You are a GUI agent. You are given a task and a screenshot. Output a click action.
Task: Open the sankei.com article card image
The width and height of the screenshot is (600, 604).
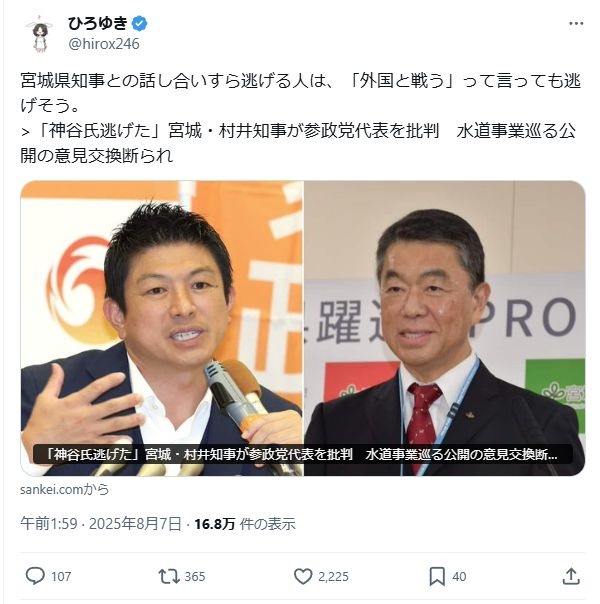pos(303,328)
